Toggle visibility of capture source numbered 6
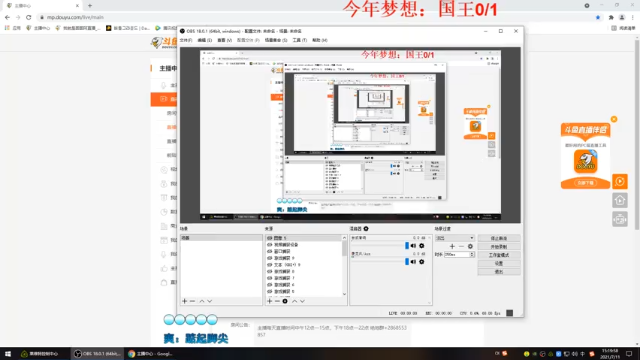Viewport: 640px width, 360px height. (269, 285)
